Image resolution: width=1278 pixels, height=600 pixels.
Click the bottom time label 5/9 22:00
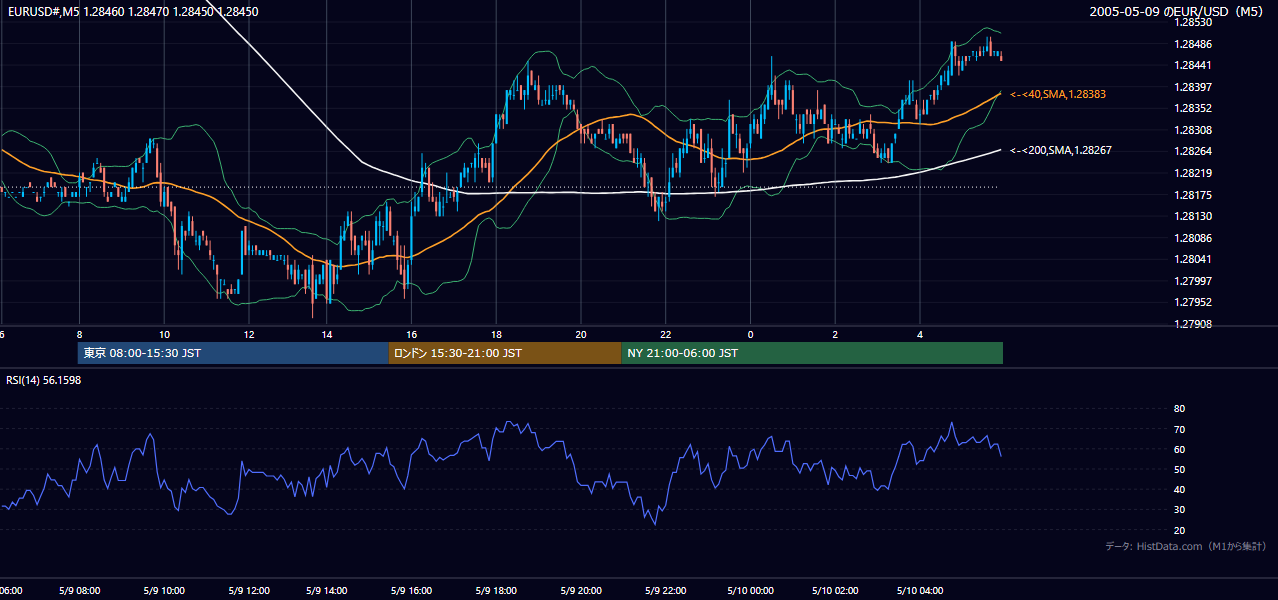coord(666,591)
